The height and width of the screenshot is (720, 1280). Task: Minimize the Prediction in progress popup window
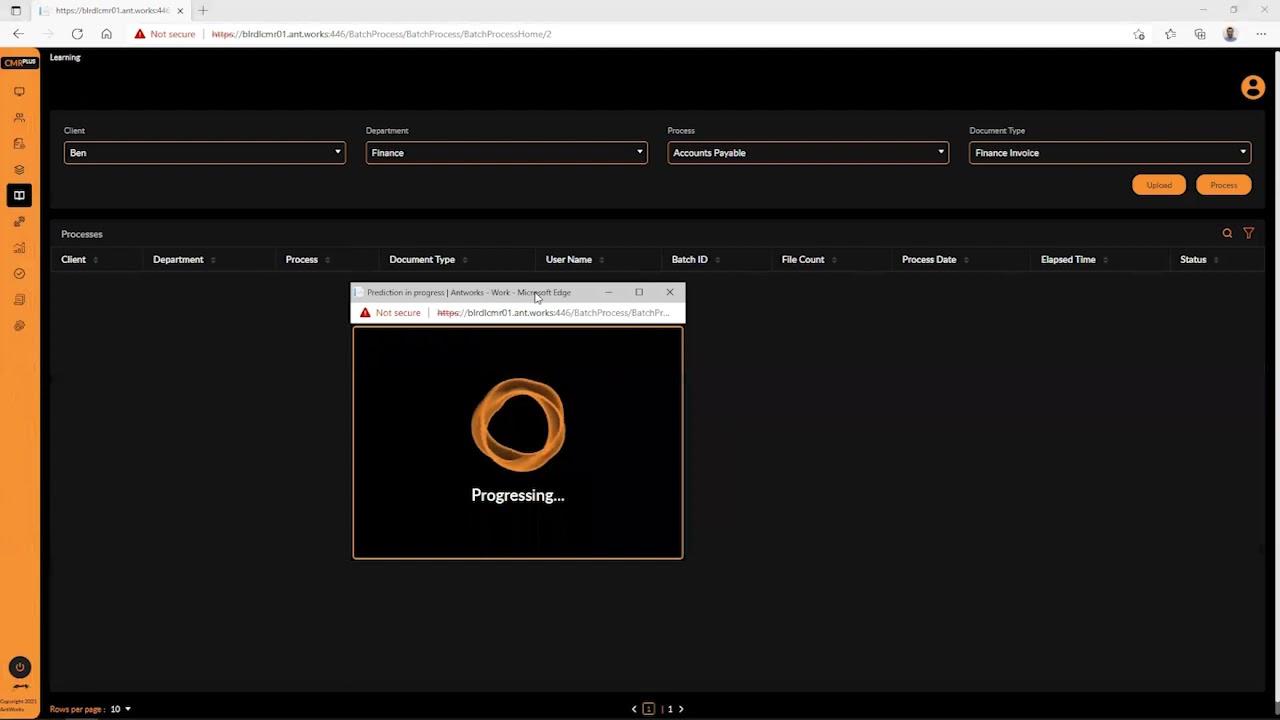[x=608, y=292]
